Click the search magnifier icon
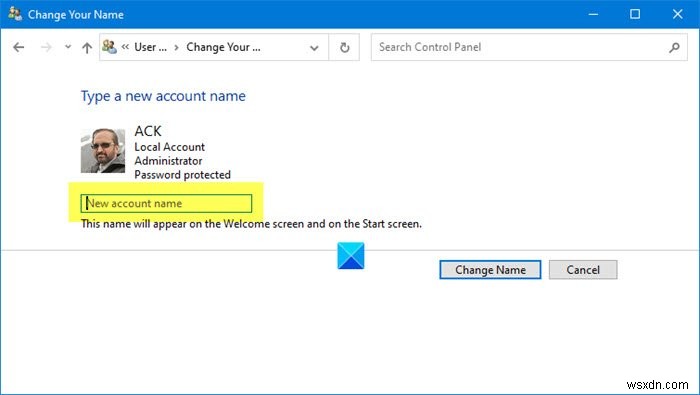700x395 pixels. [675, 47]
